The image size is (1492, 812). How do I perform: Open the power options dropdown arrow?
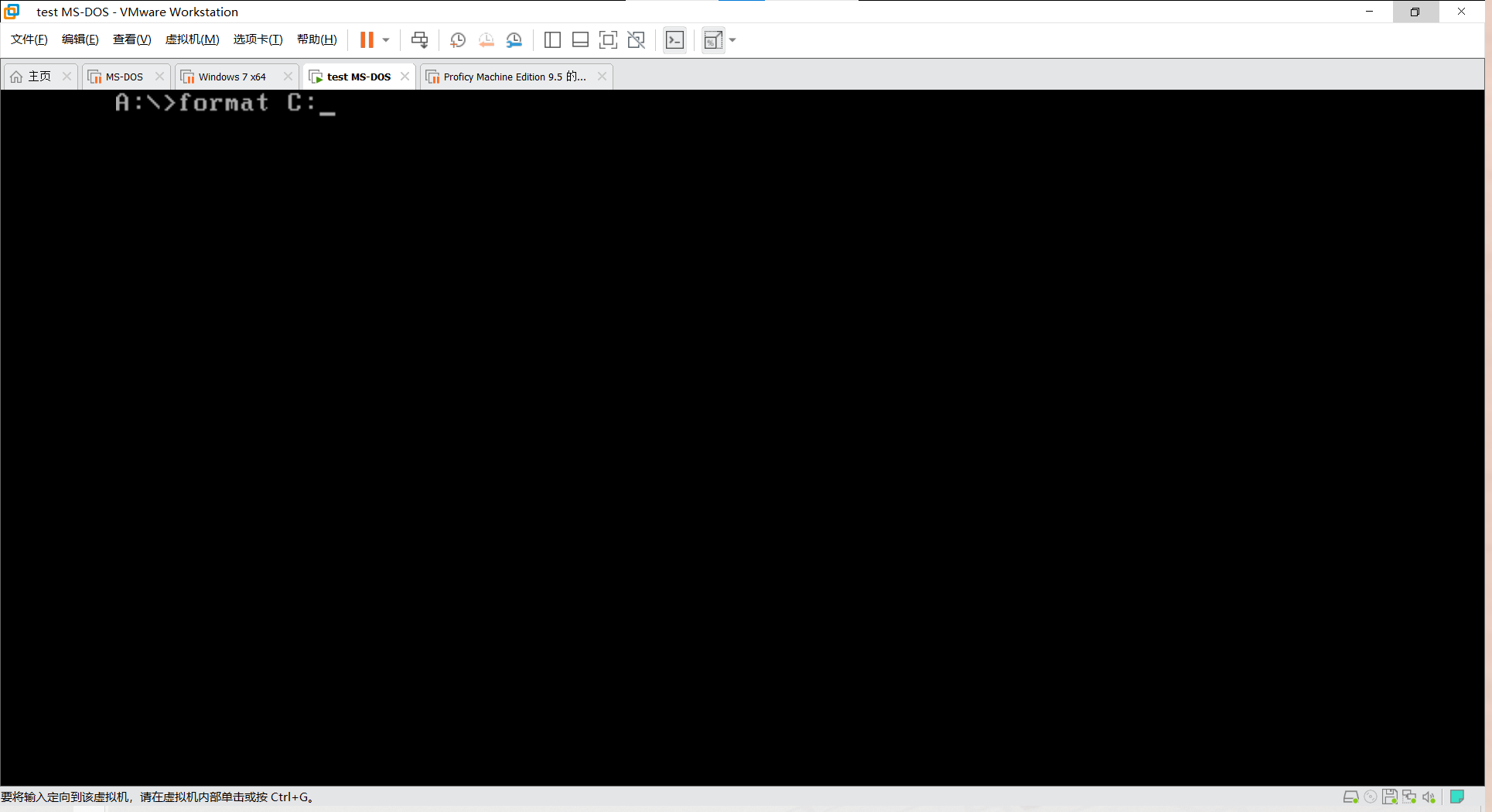386,40
